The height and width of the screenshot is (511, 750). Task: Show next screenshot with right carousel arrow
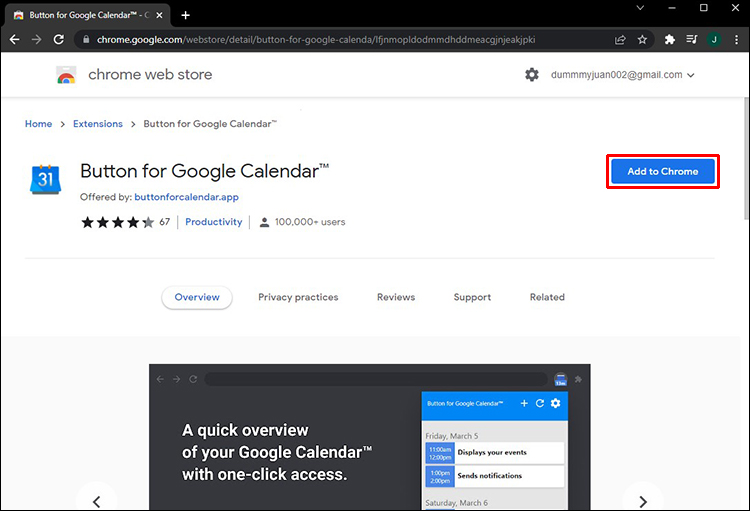coord(642,500)
